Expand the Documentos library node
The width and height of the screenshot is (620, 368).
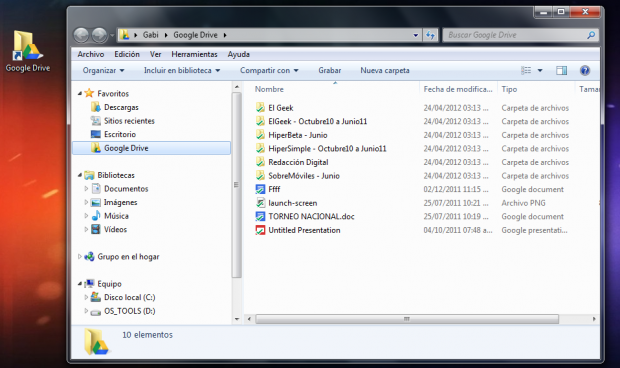[86, 189]
